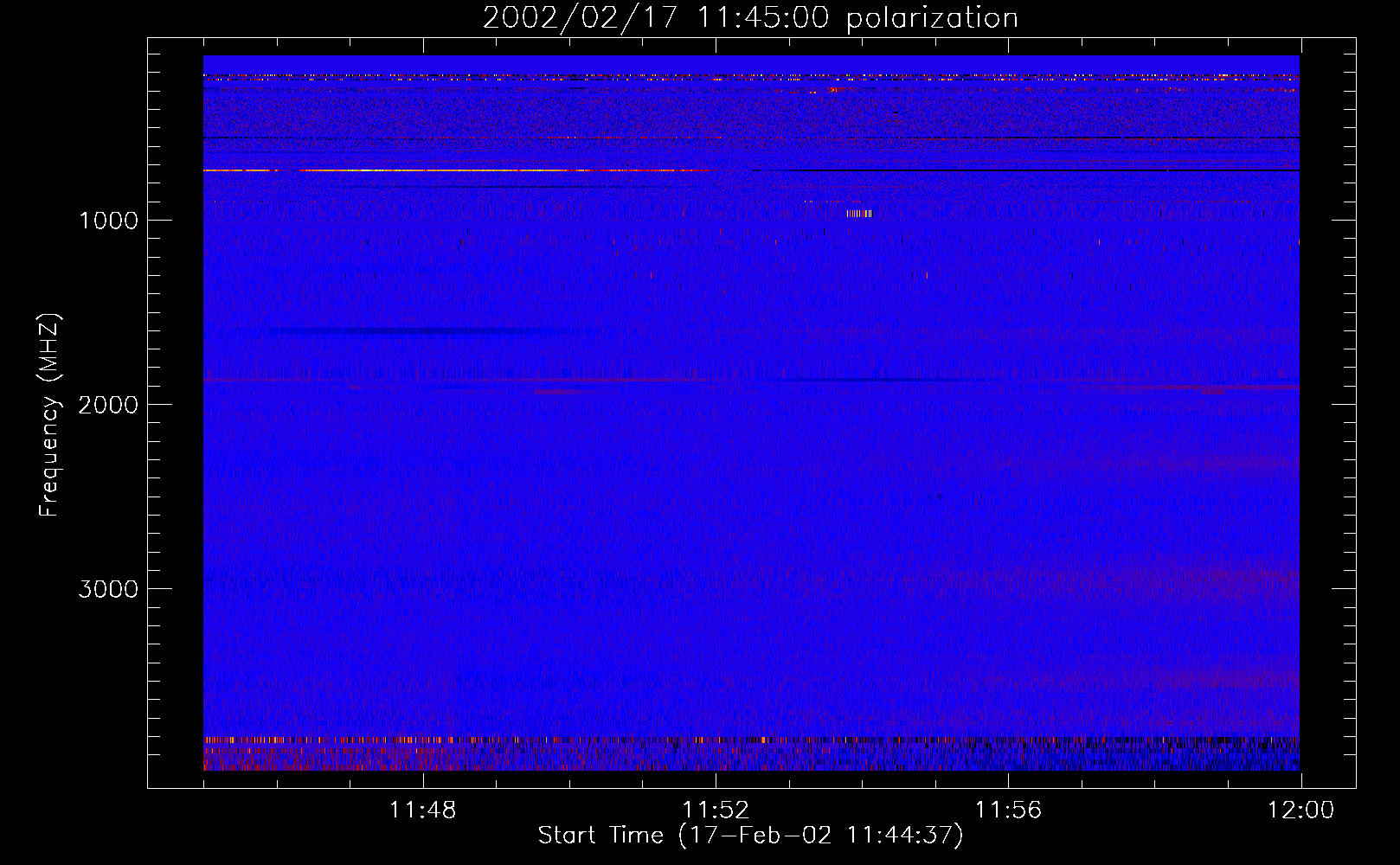Click the 11:52 time tick label

click(716, 811)
